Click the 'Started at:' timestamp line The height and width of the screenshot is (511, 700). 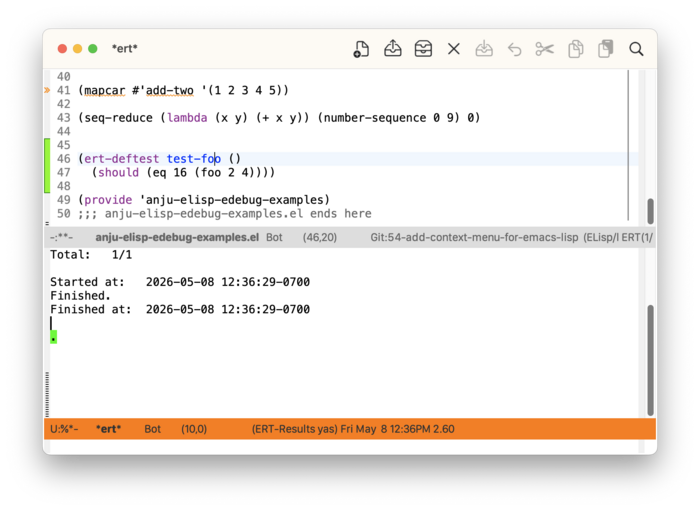(x=180, y=282)
